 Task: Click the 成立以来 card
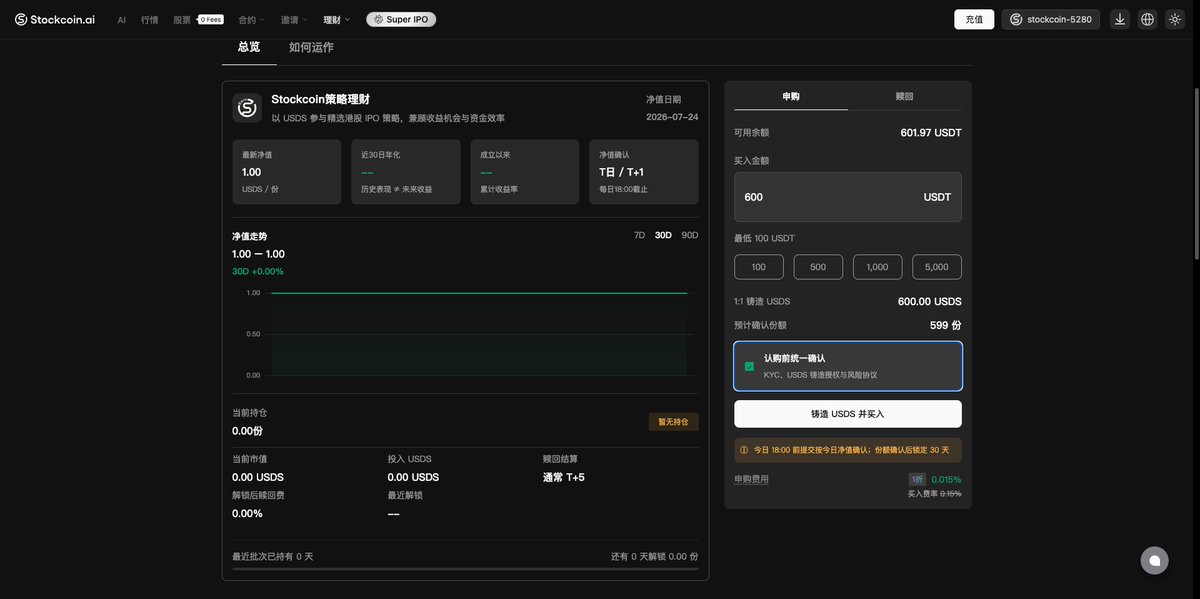click(x=525, y=172)
